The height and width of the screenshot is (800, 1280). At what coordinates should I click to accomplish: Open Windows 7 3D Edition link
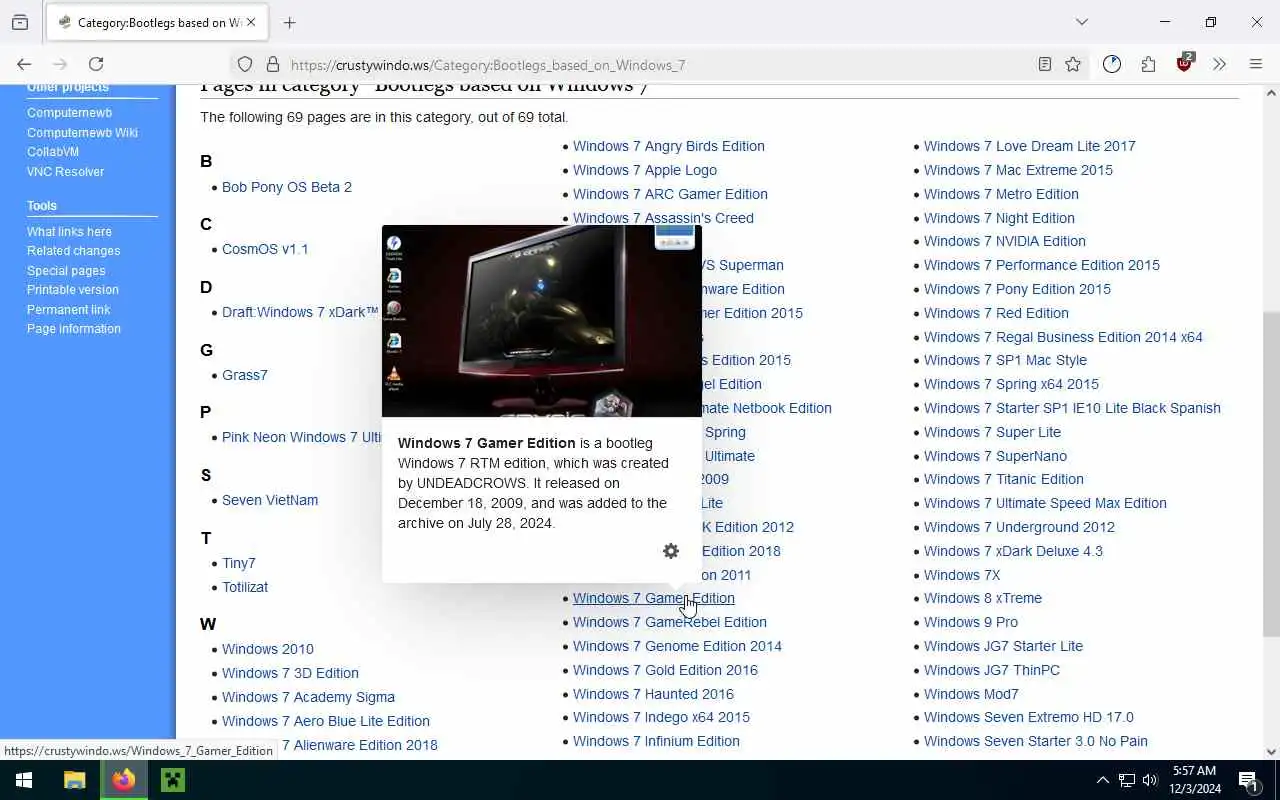point(290,673)
